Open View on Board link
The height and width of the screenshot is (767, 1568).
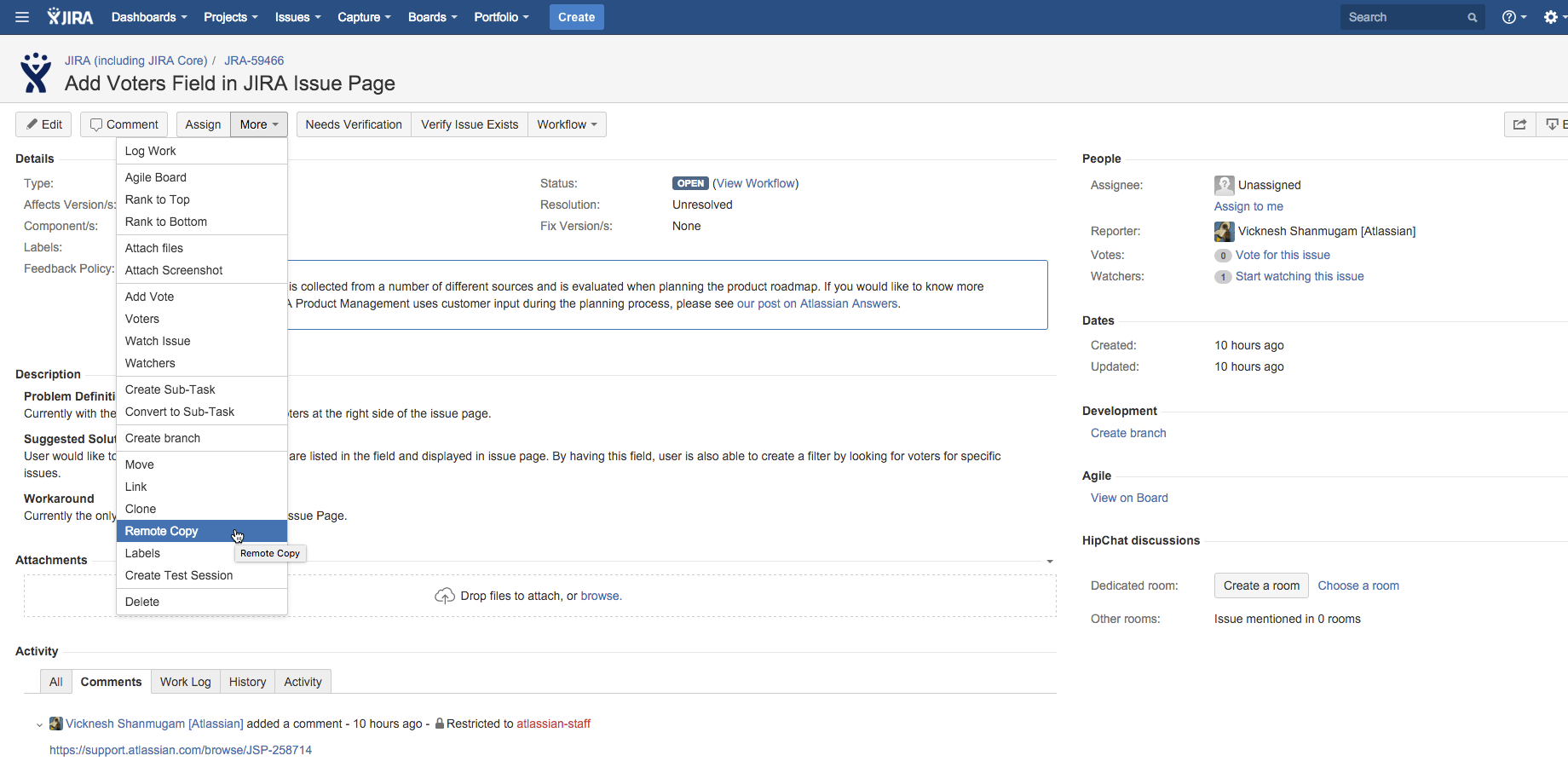pyautogui.click(x=1129, y=498)
